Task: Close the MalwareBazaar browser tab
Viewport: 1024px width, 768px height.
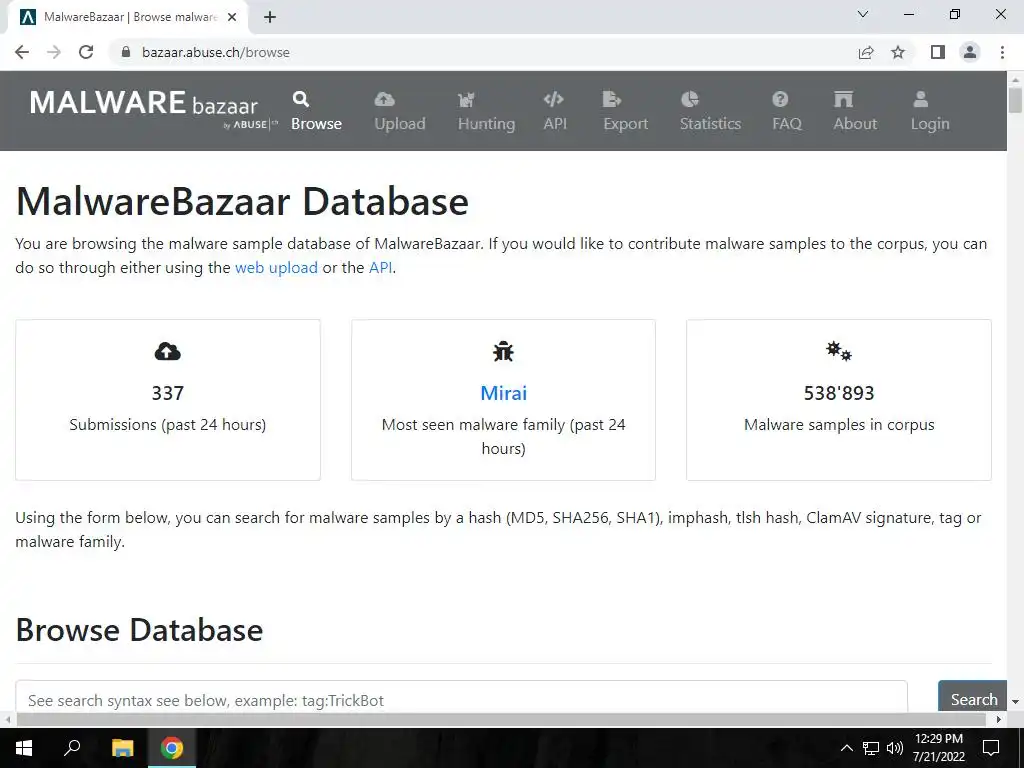Action: tap(232, 17)
